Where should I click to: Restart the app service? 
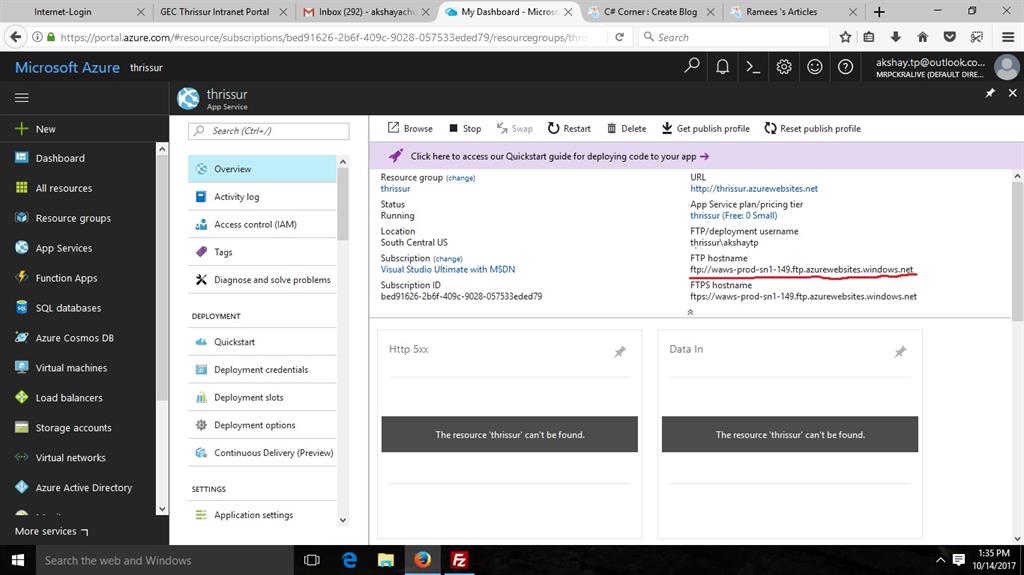click(x=569, y=128)
